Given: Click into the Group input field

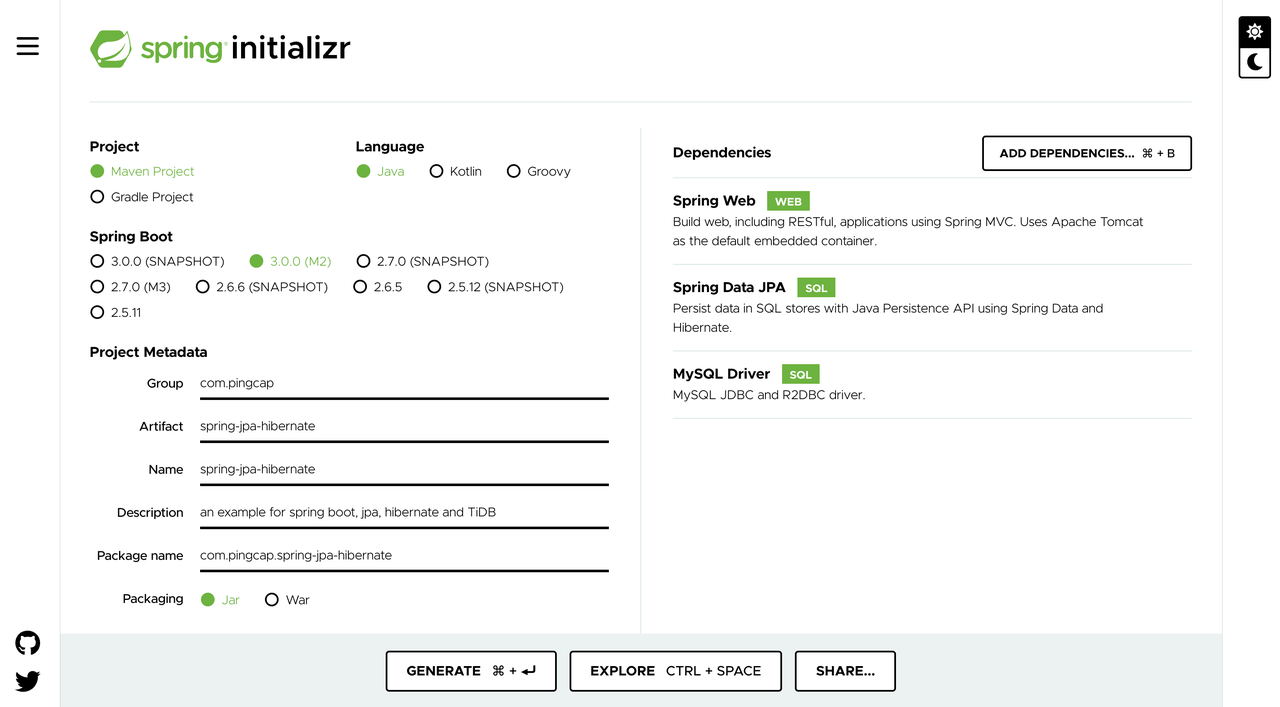Looking at the screenshot, I should tap(404, 383).
